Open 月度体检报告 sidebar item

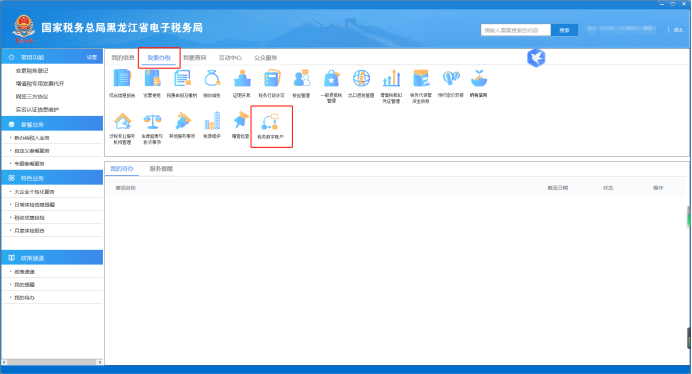(x=29, y=230)
